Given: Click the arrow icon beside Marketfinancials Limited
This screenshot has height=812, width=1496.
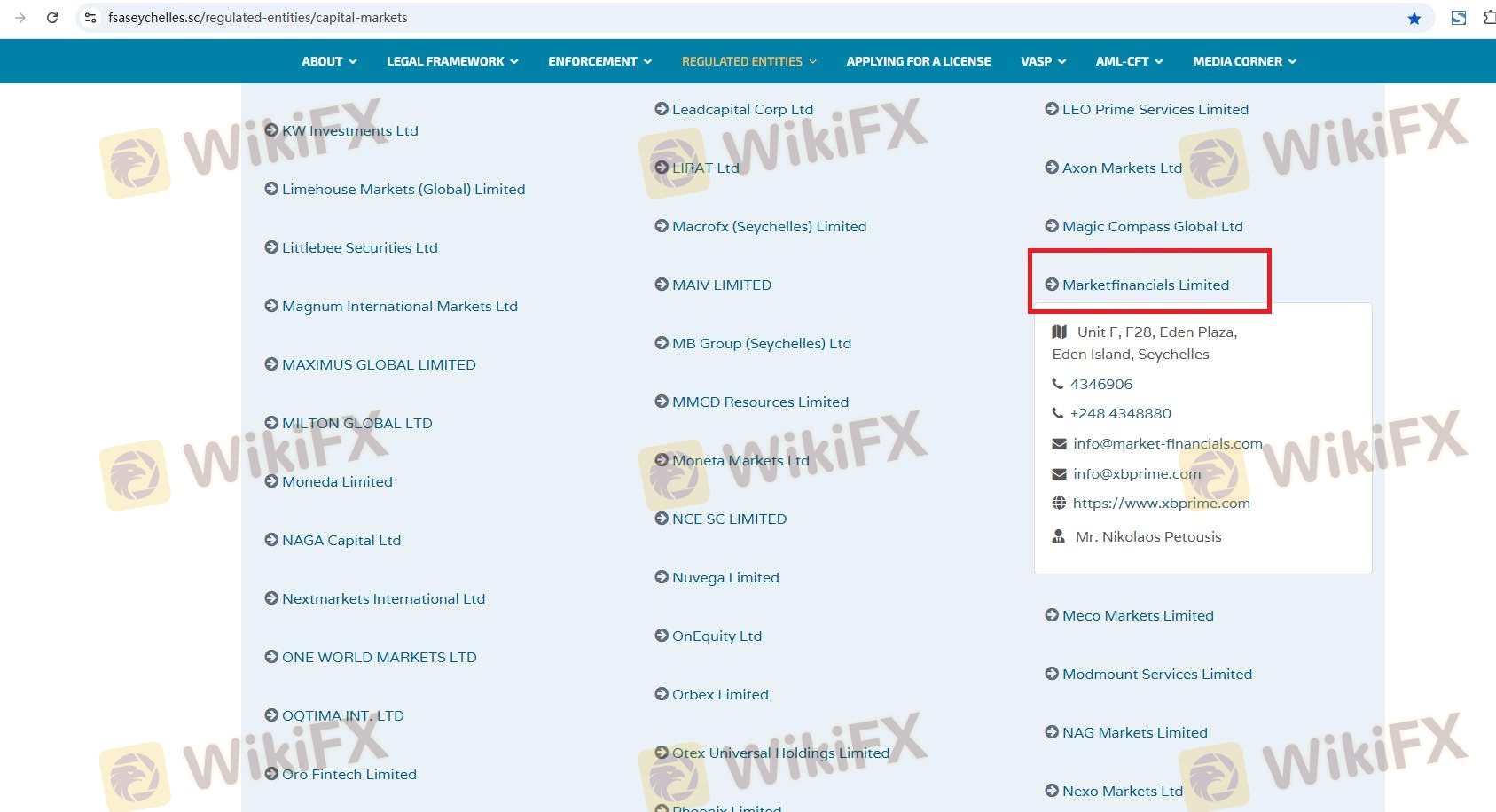Looking at the screenshot, I should (x=1052, y=285).
